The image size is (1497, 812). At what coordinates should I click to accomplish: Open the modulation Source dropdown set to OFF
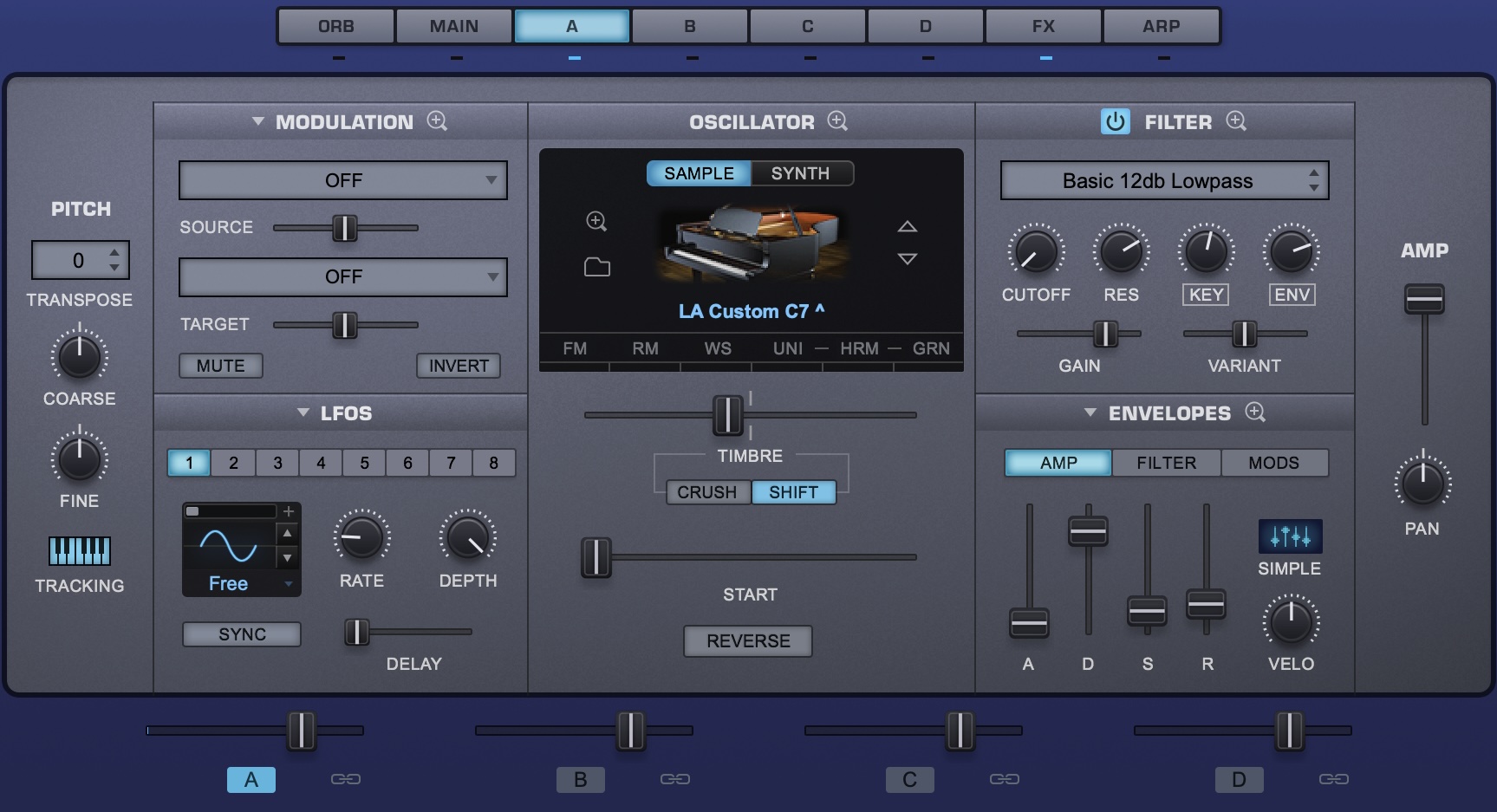343,180
